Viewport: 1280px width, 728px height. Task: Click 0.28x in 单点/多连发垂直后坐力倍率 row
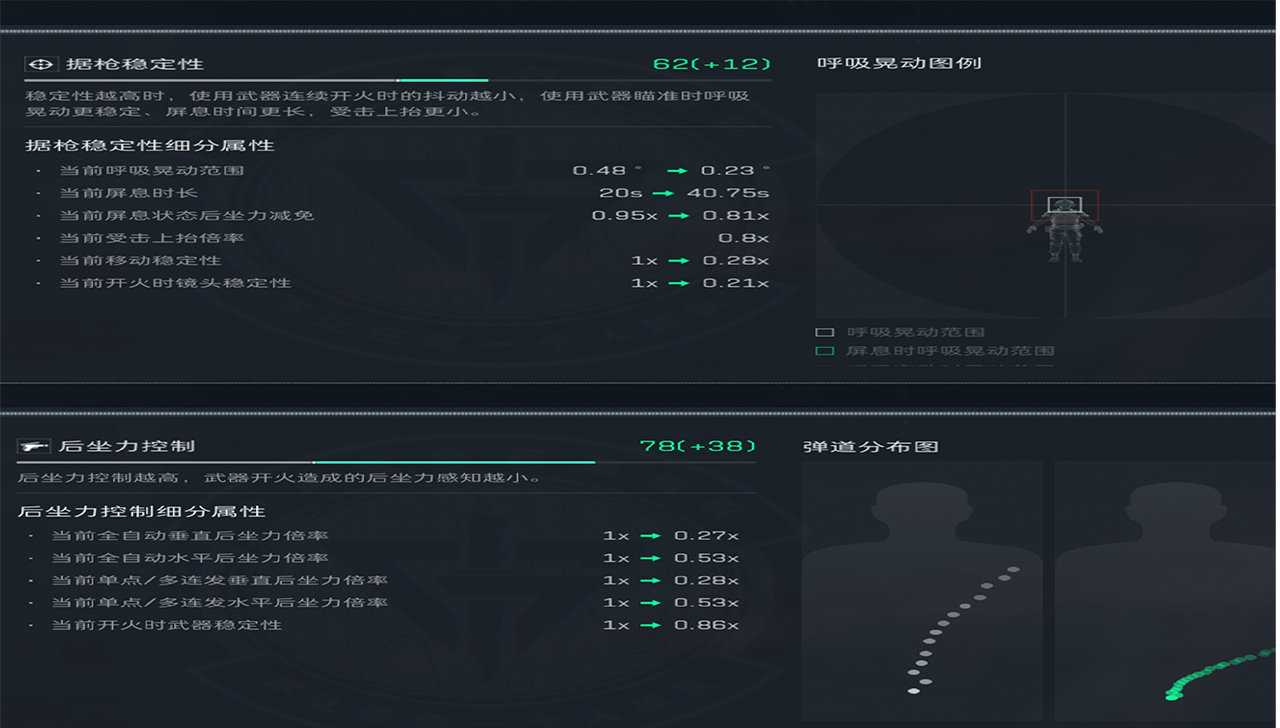[706, 581]
